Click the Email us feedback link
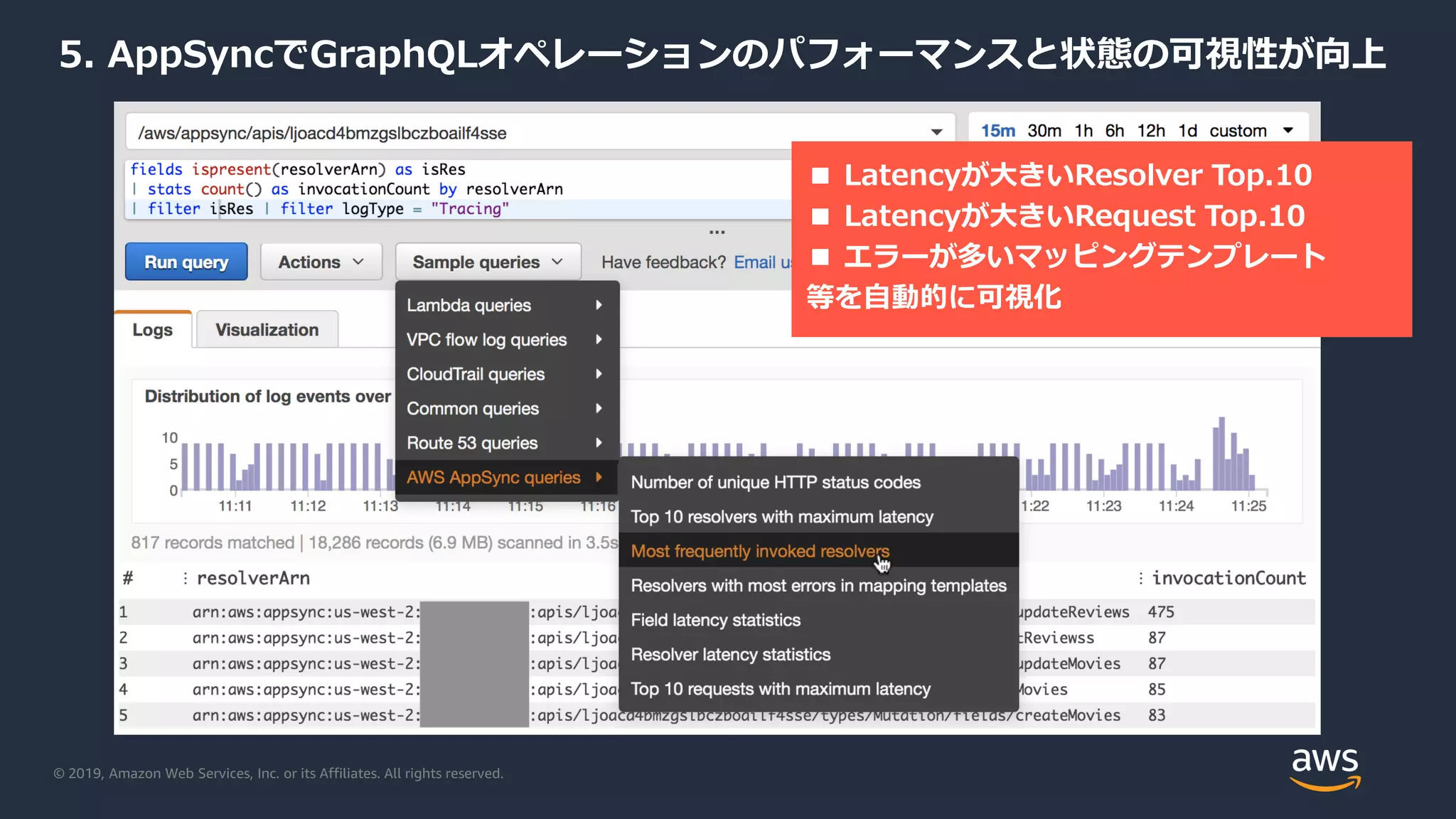This screenshot has width=1456, height=819. (x=762, y=262)
